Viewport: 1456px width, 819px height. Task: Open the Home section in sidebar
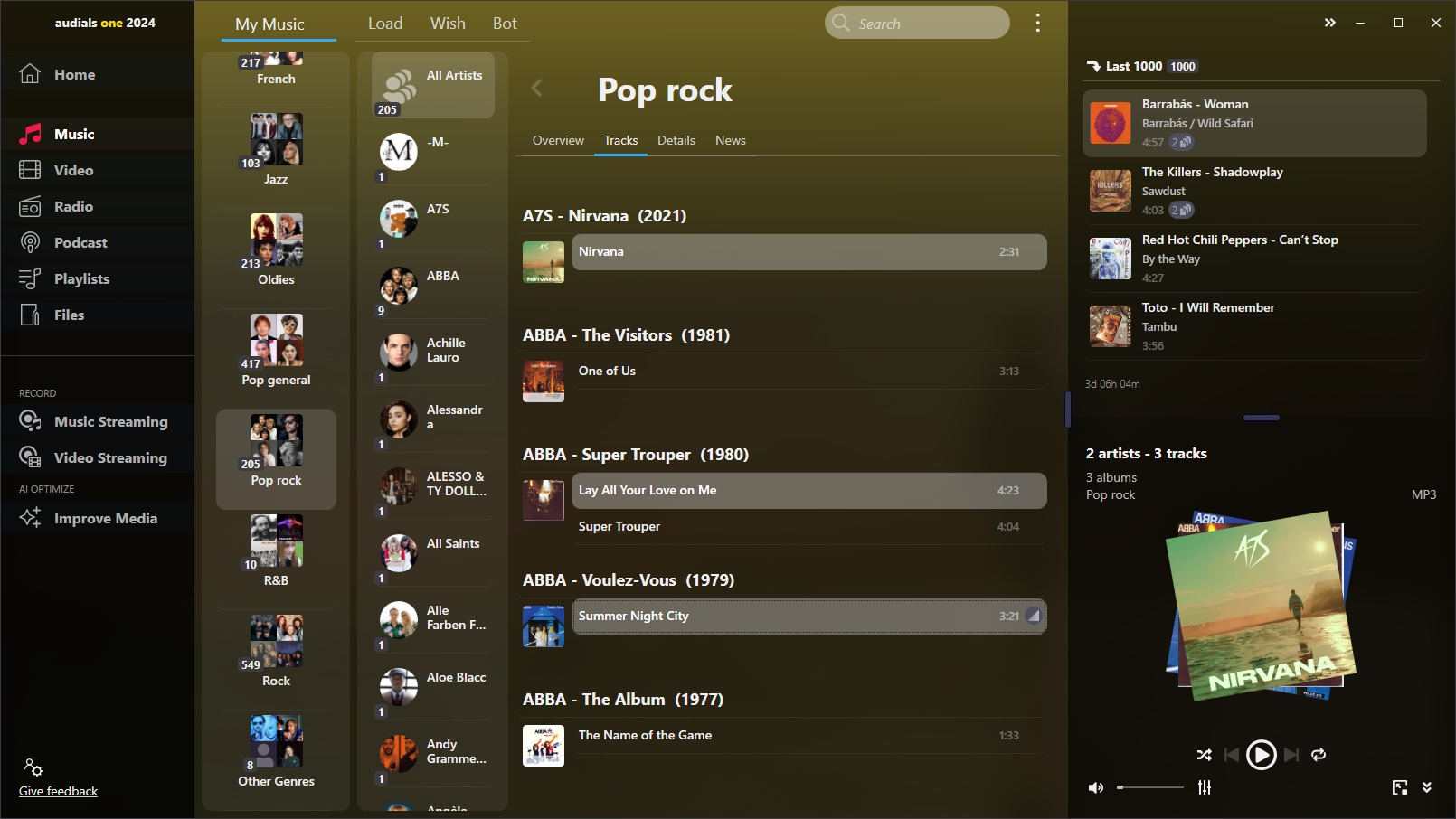[x=97, y=74]
